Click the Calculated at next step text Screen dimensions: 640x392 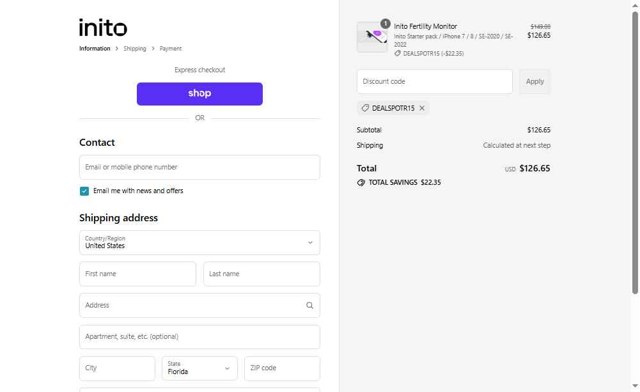[517, 145]
